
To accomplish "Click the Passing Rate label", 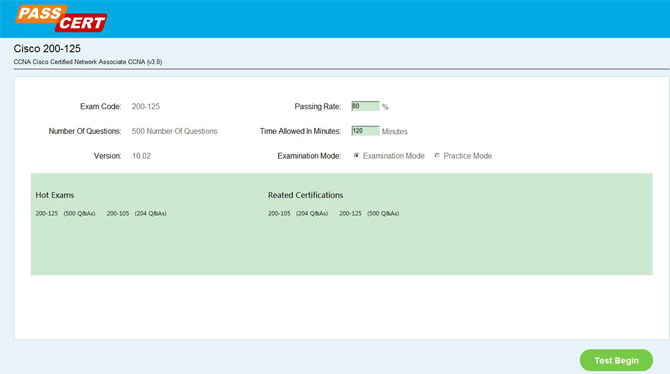I will click(x=317, y=106).
